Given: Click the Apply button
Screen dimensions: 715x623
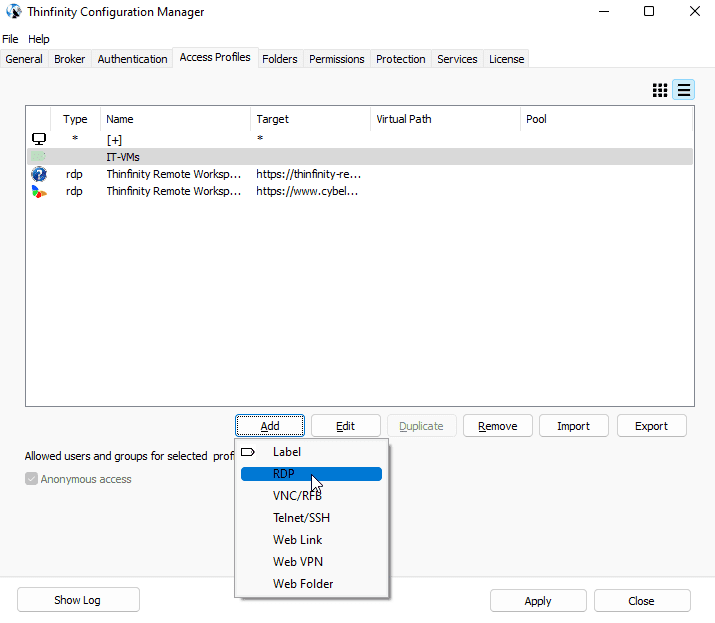Looking at the screenshot, I should pyautogui.click(x=538, y=601).
